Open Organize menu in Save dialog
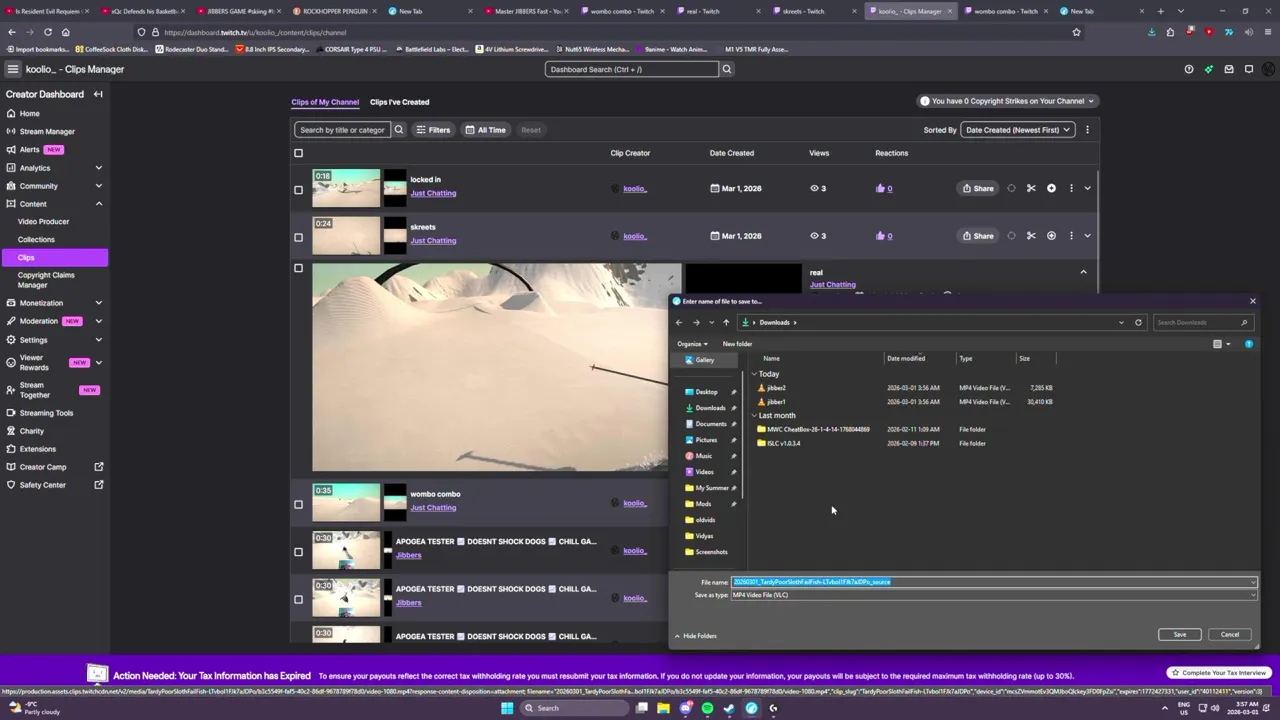Viewport: 1280px width, 720px height. tap(692, 344)
